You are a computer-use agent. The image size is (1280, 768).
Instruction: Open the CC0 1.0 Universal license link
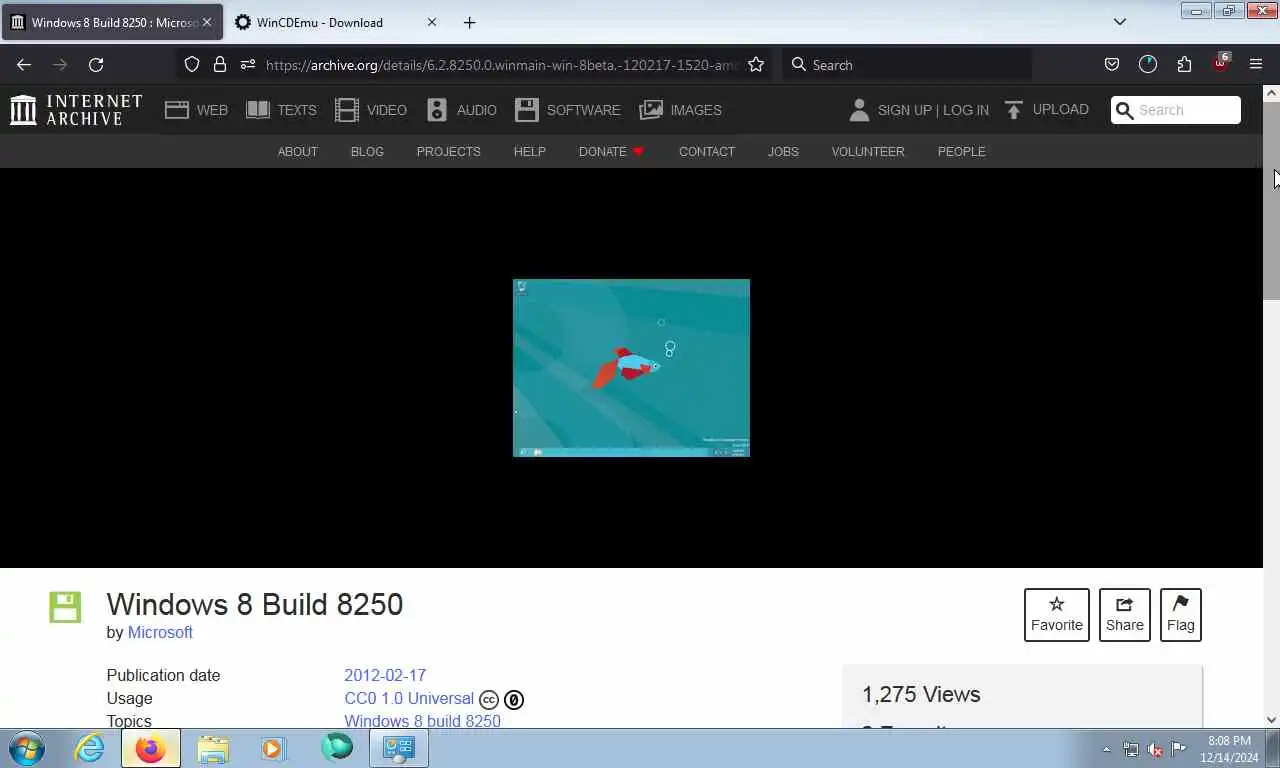409,698
